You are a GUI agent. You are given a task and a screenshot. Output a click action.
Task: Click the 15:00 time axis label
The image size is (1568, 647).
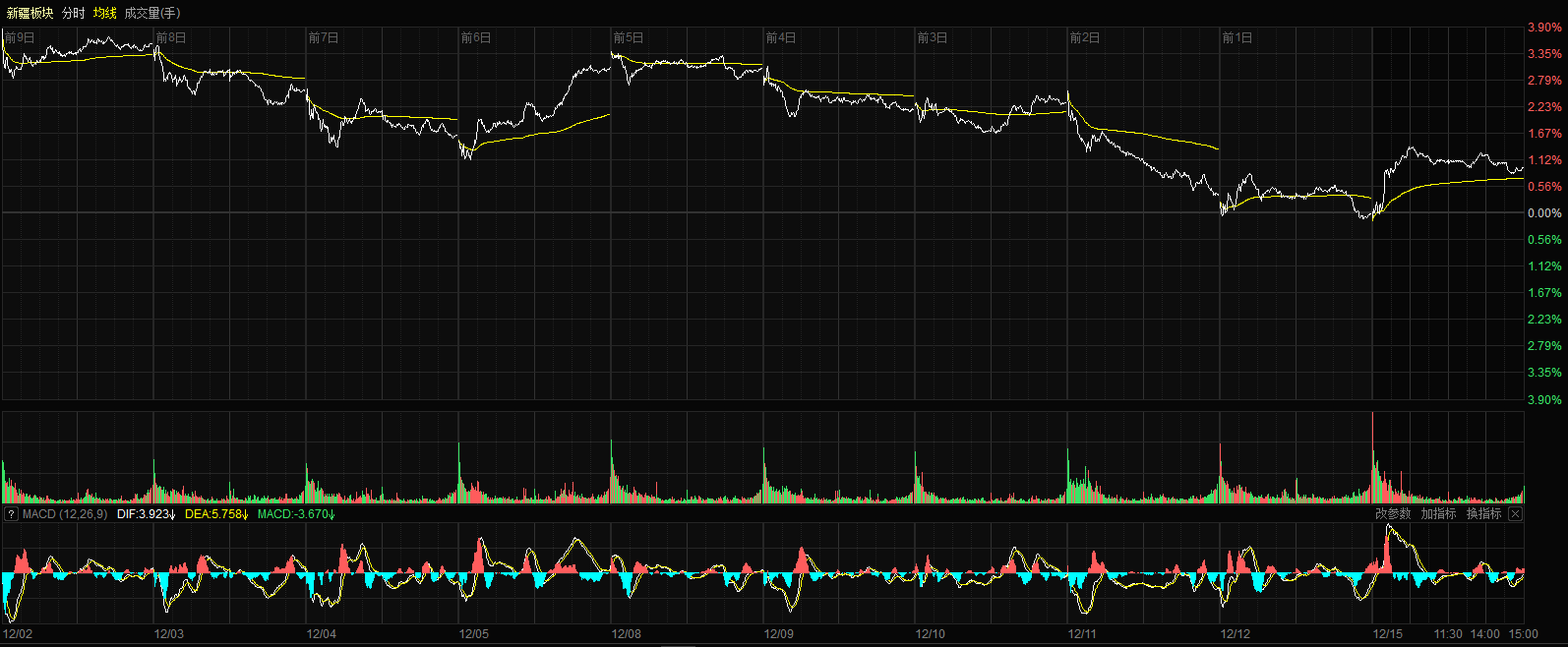[x=1523, y=634]
